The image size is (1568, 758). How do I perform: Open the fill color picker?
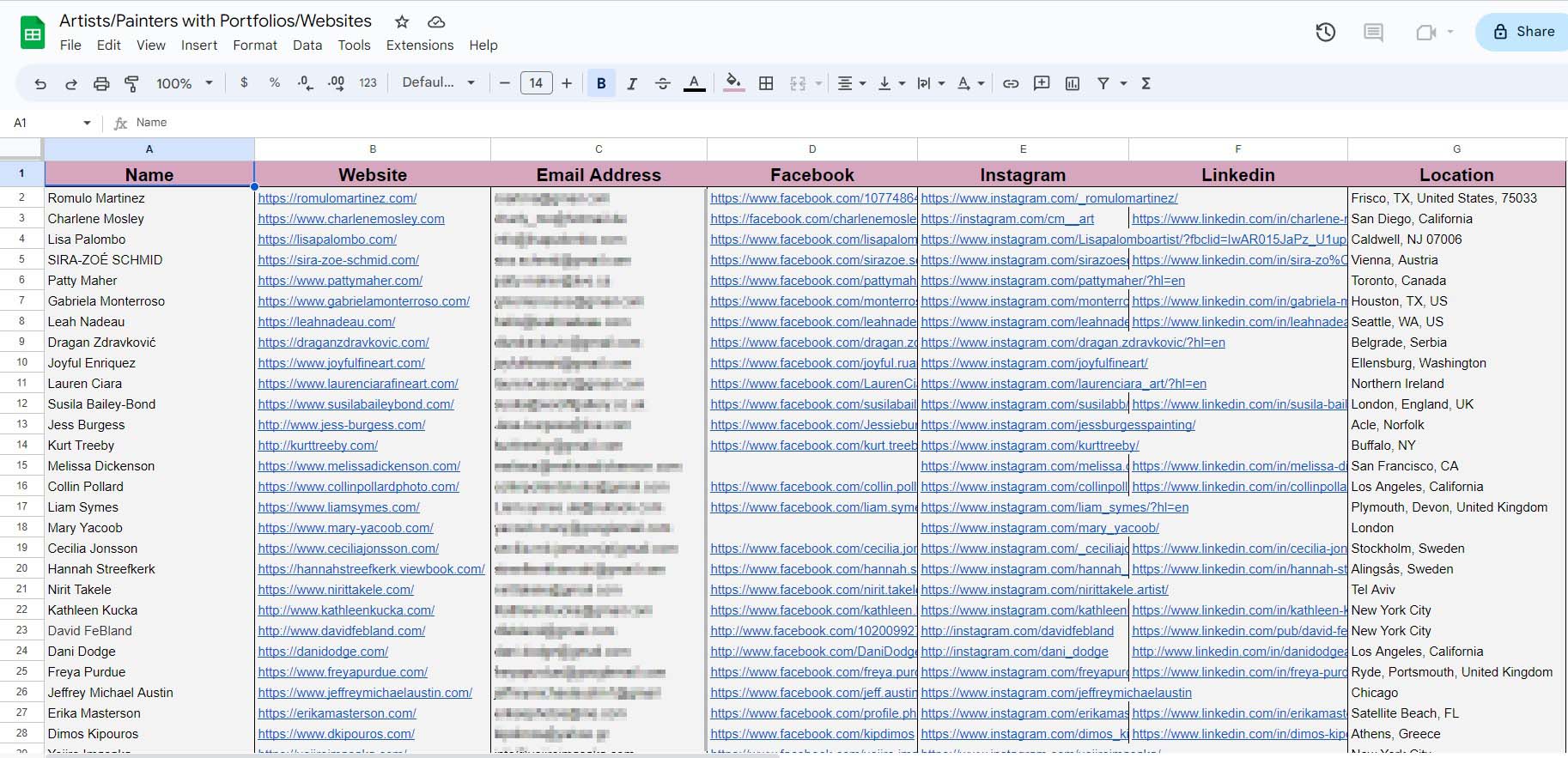[x=733, y=83]
